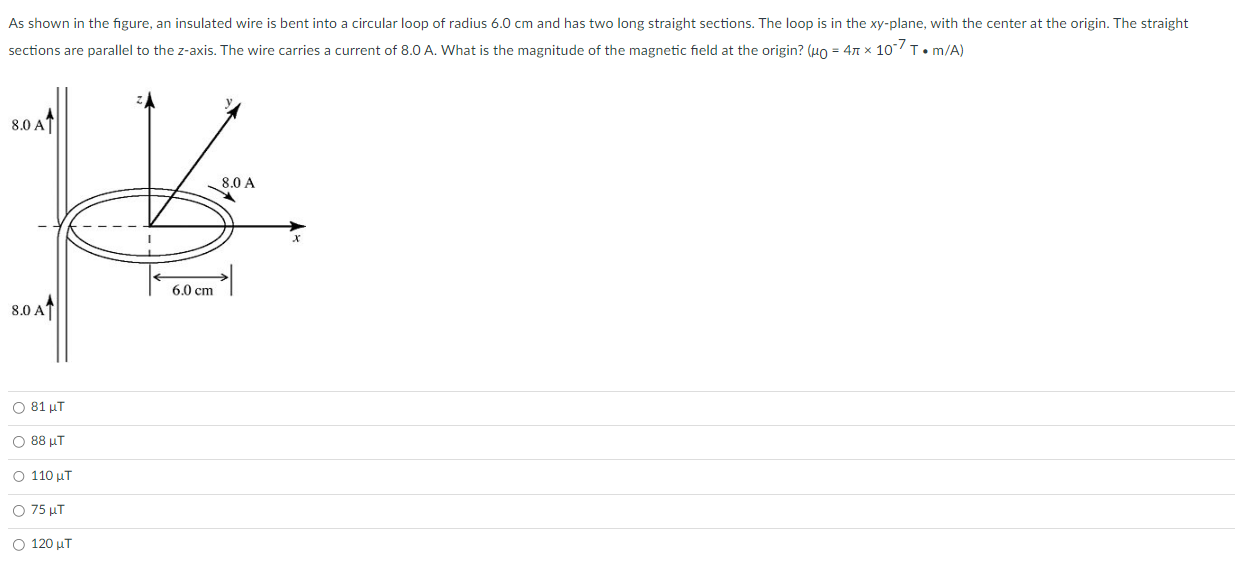This screenshot has width=1235, height=580.
Task: Select the 75 µT radio button
Action: (18, 510)
